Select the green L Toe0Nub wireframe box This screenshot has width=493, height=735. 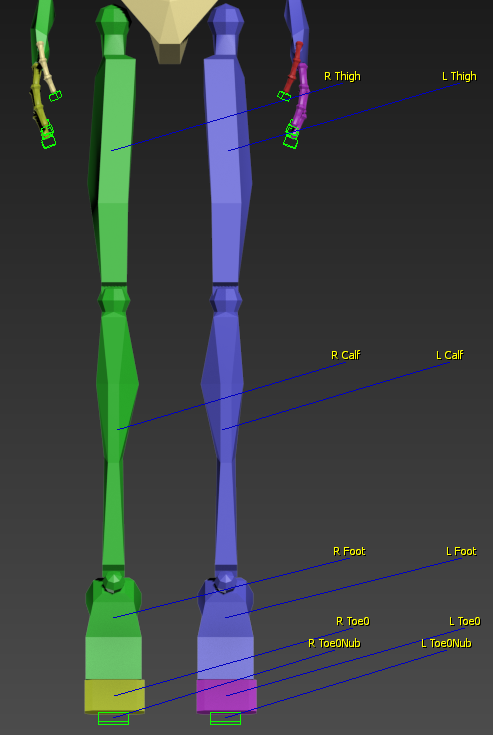tap(225, 718)
